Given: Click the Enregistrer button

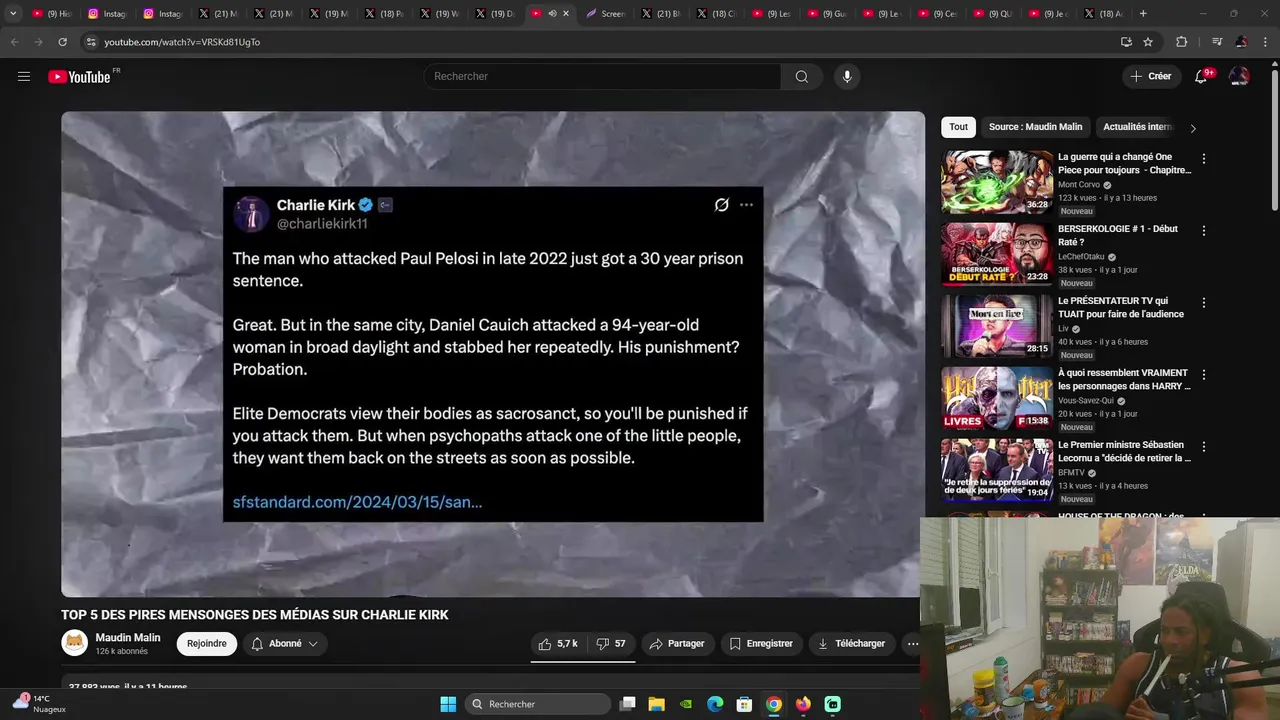Looking at the screenshot, I should (761, 644).
